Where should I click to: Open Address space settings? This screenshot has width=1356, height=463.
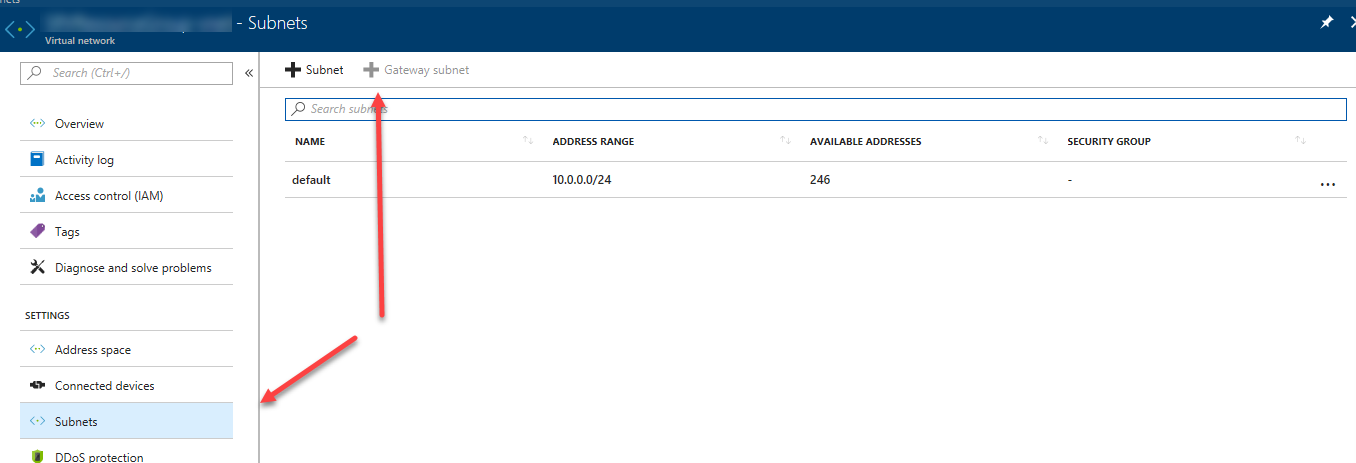click(93, 350)
